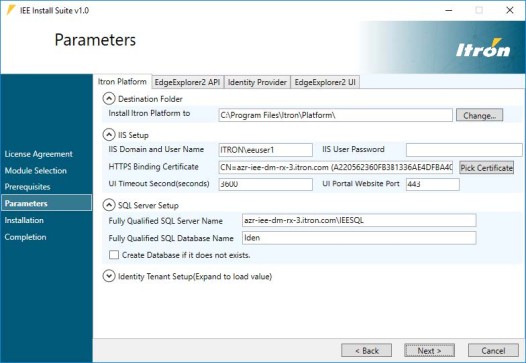
Task: Open the EdgeExplorer2 UI tab
Action: point(325,82)
